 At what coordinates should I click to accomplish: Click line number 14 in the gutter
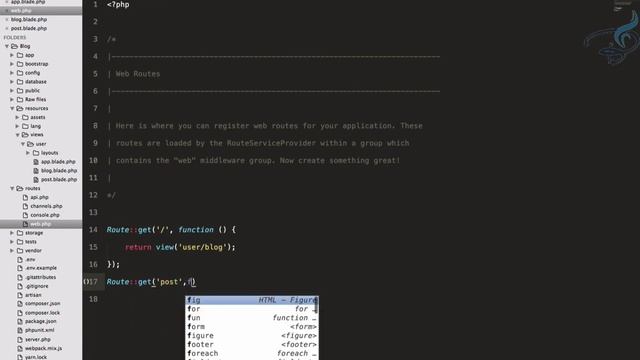tap(93, 230)
